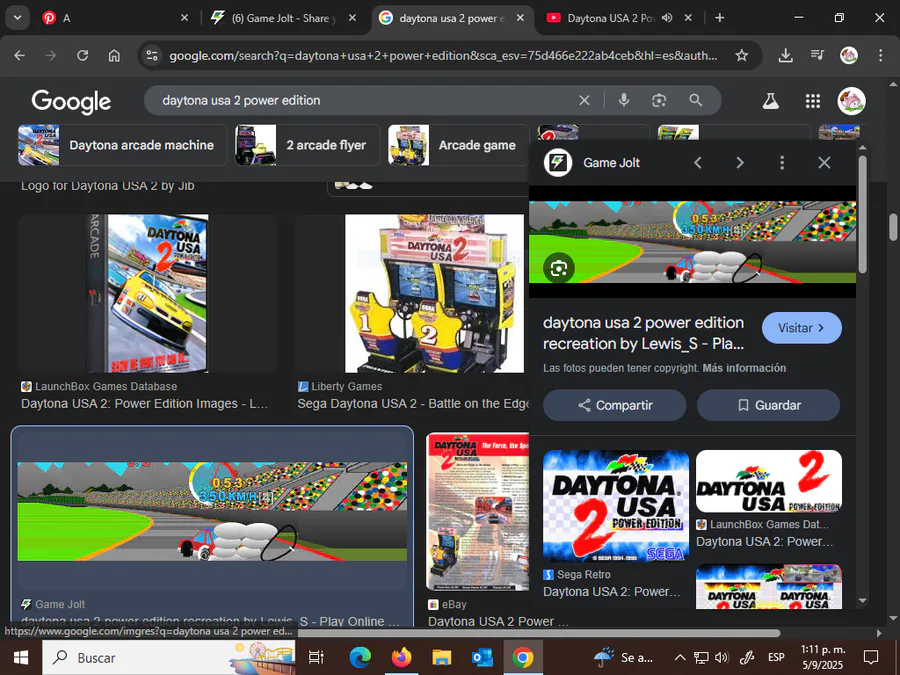Close the Pinterest tab
The image size is (900, 675).
[x=184, y=18]
